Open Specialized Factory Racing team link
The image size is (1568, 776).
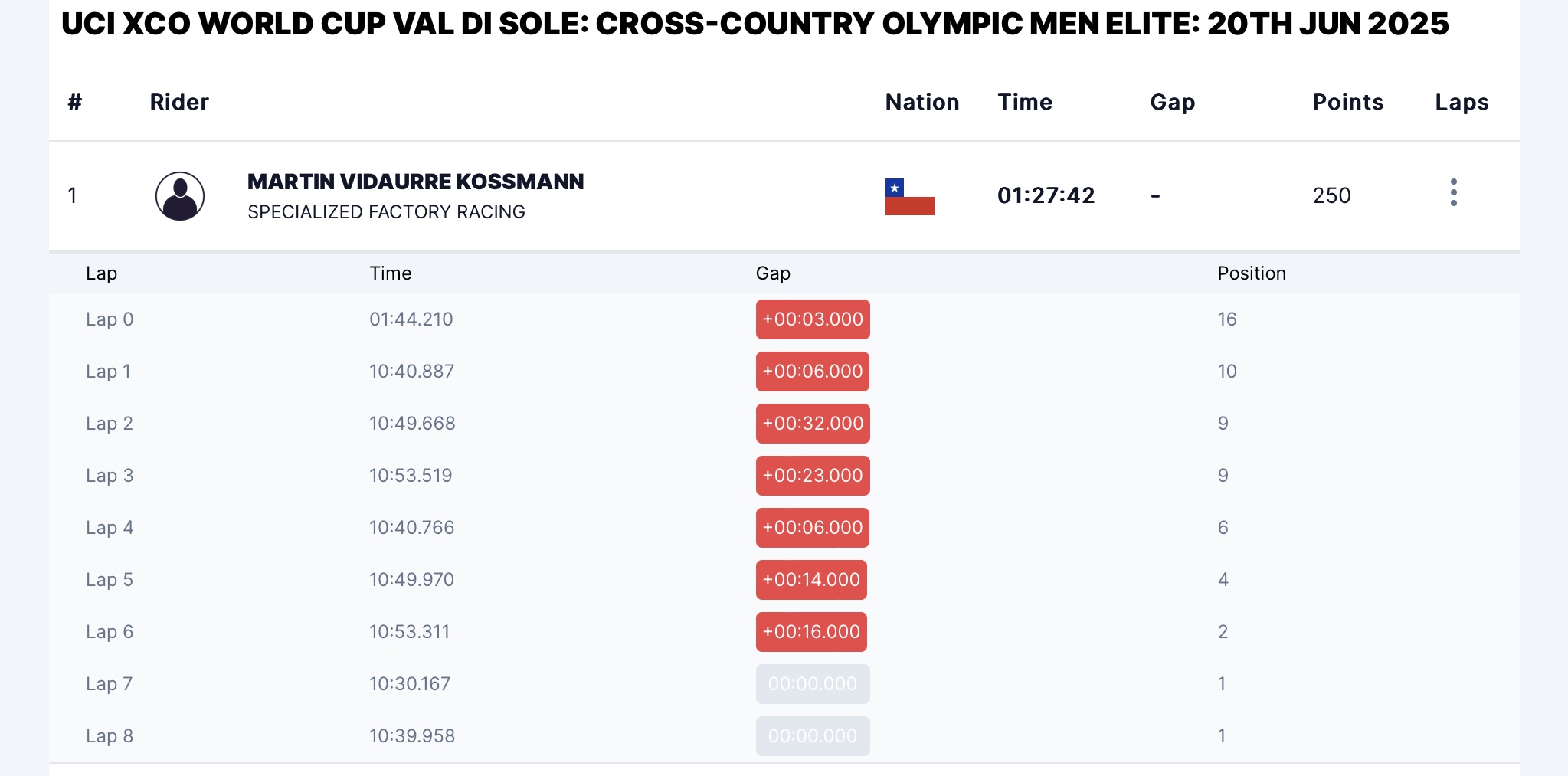click(x=386, y=212)
